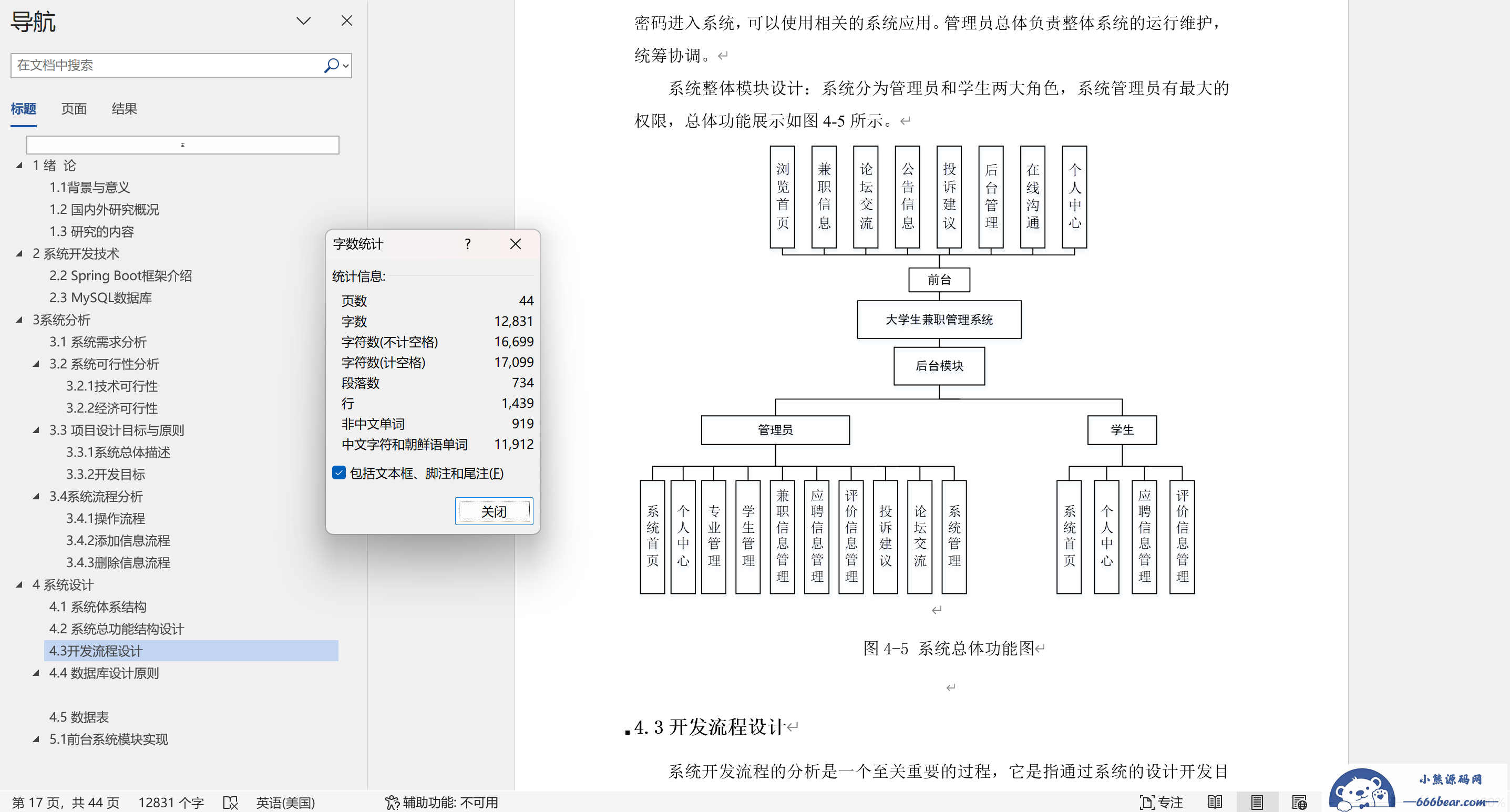Switch to Web Layout view icon
This screenshot has height=812, width=1510.
[x=1300, y=803]
